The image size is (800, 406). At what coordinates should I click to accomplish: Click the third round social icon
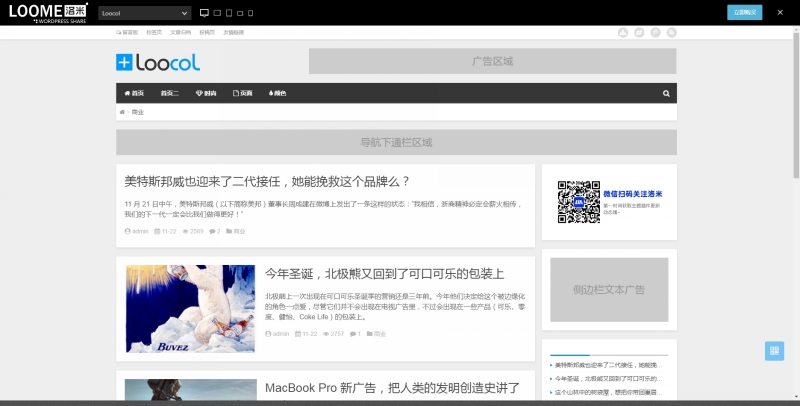[x=656, y=32]
